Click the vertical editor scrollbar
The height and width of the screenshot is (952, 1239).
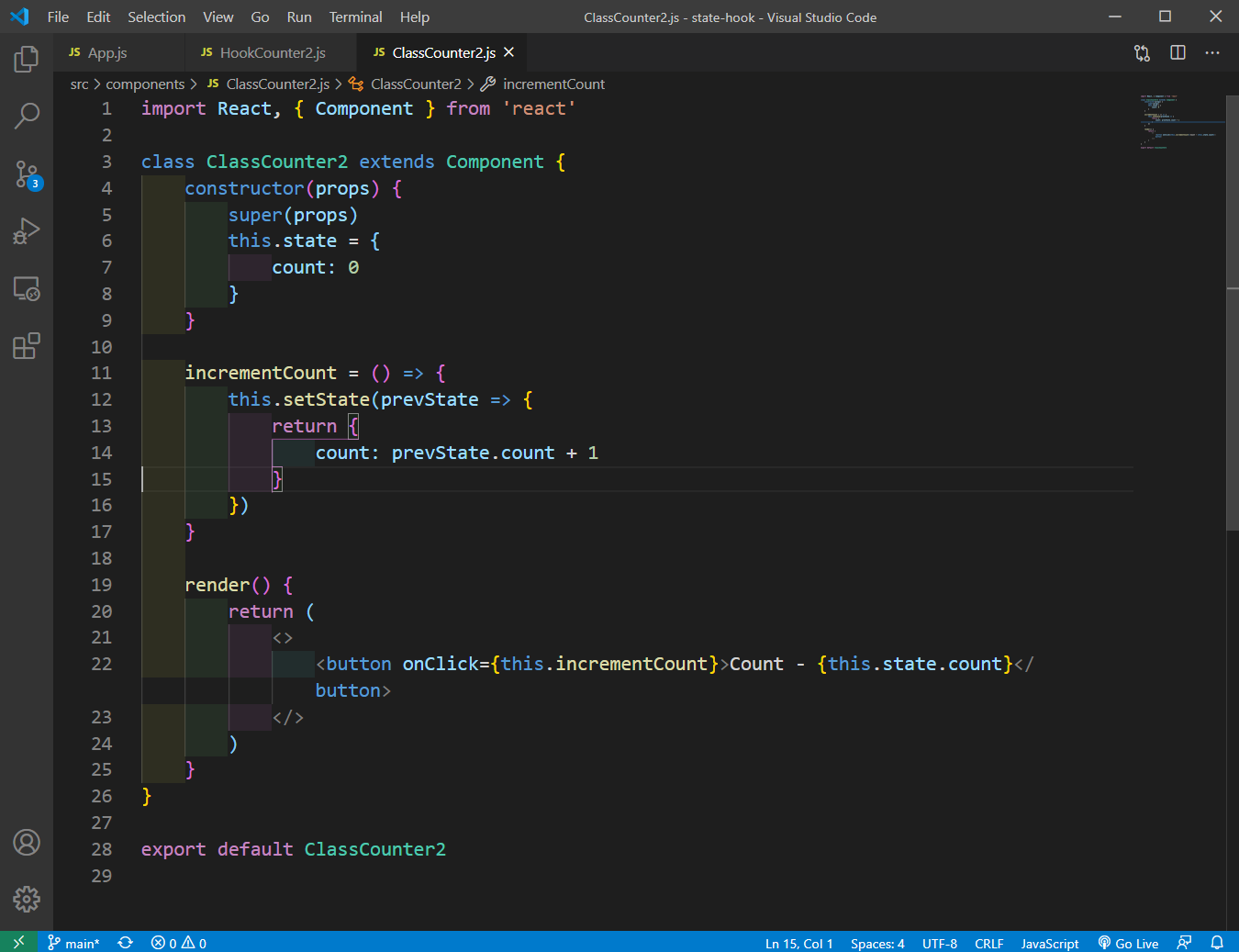coord(1233,312)
